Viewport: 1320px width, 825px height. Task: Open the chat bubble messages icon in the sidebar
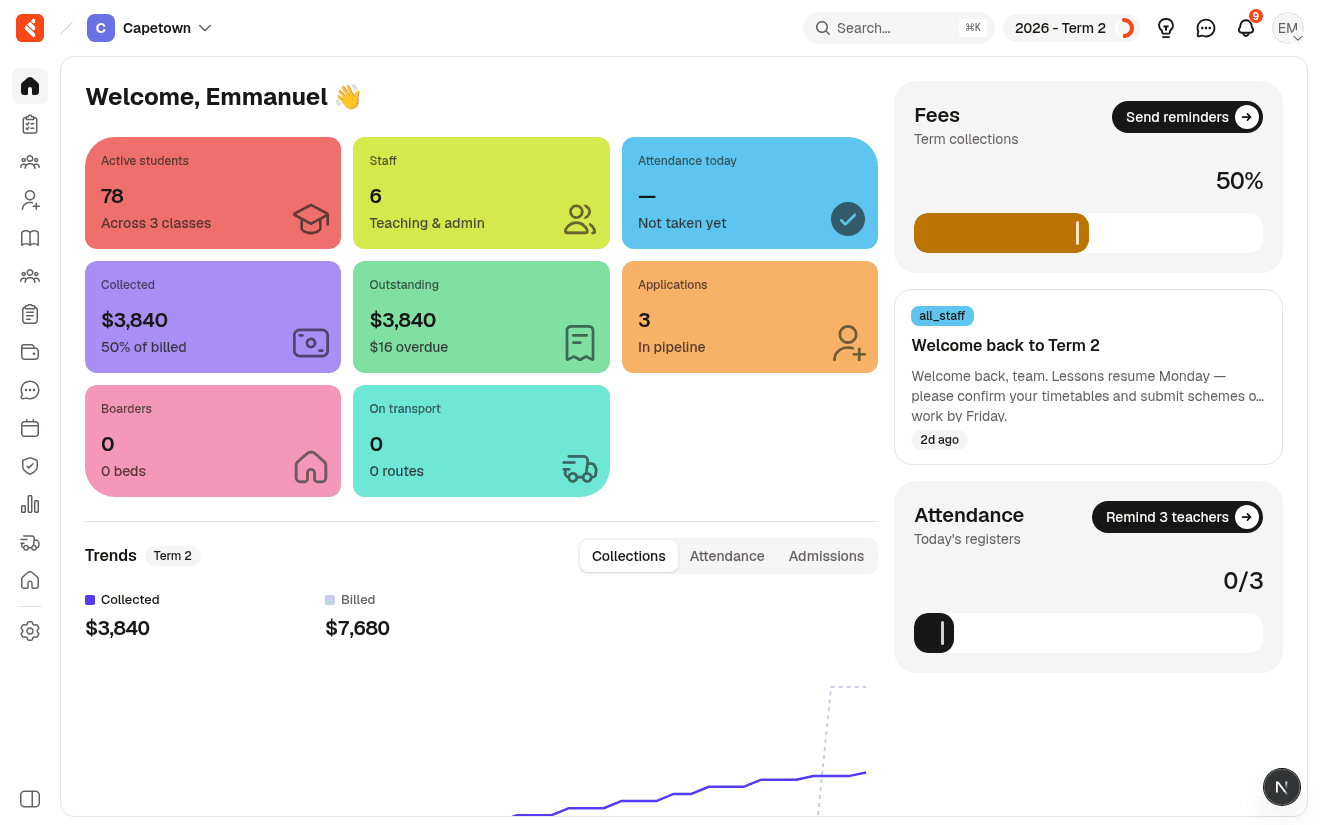coord(30,390)
